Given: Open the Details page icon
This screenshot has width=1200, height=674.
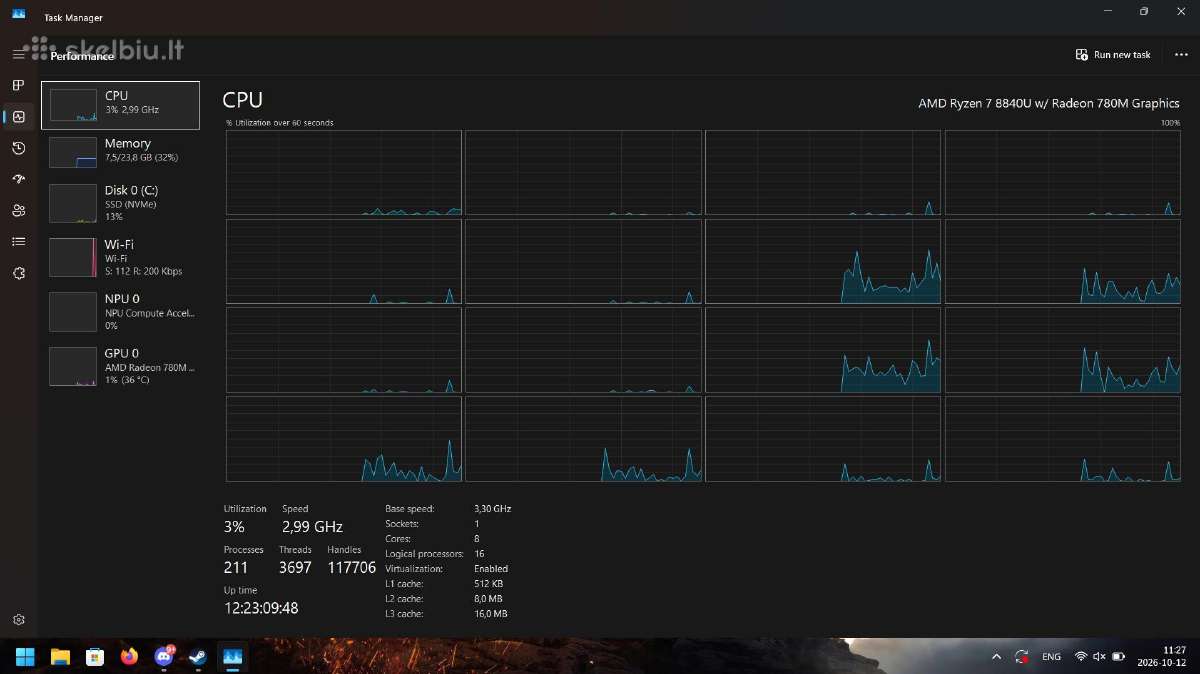Looking at the screenshot, I should [18, 241].
